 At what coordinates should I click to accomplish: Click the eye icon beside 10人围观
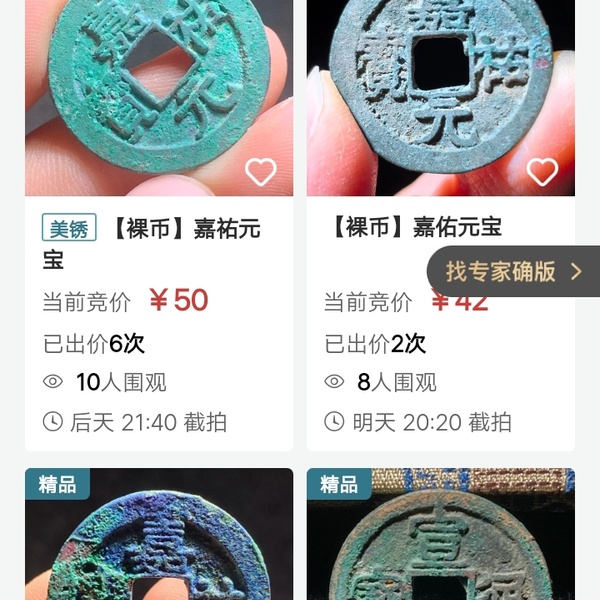click(53, 382)
